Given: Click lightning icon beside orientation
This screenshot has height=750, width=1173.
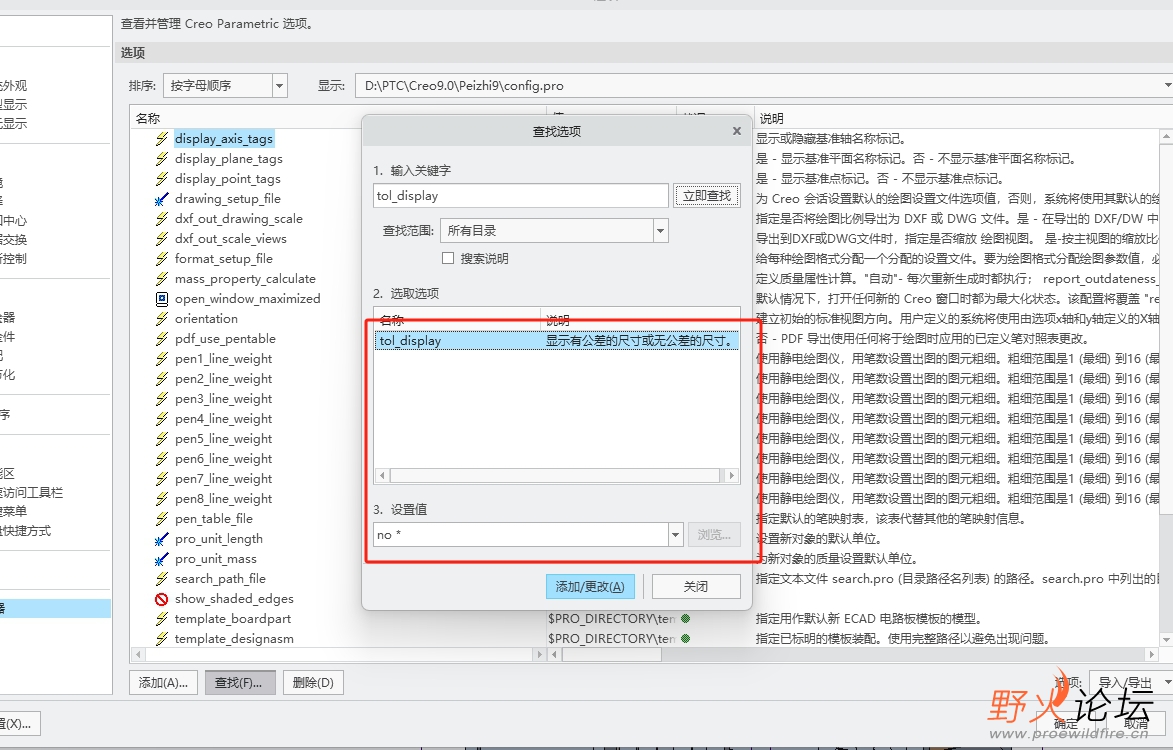Looking at the screenshot, I should [x=162, y=319].
